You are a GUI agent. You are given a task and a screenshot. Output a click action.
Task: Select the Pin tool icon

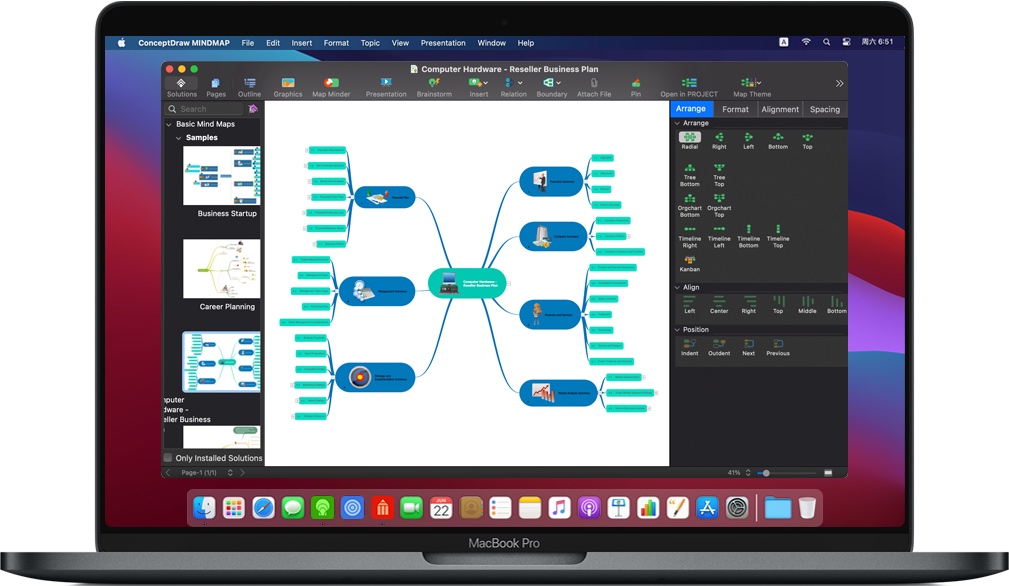635,83
